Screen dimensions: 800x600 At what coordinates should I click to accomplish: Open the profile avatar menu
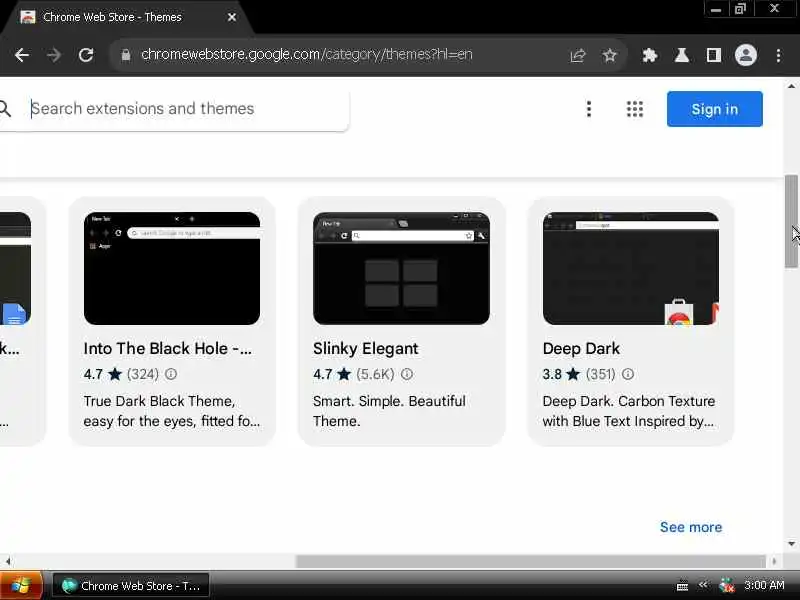point(745,55)
